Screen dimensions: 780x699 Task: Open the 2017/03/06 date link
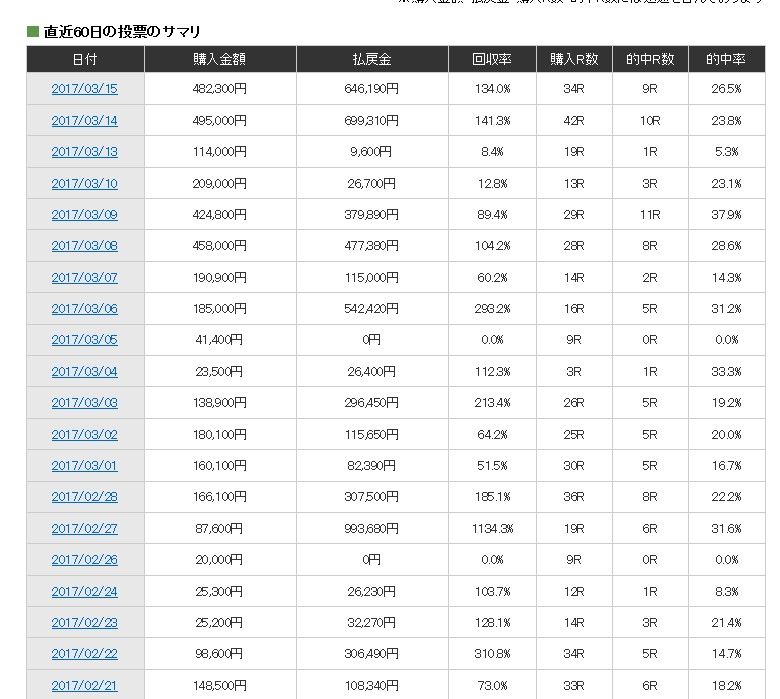[85, 308]
